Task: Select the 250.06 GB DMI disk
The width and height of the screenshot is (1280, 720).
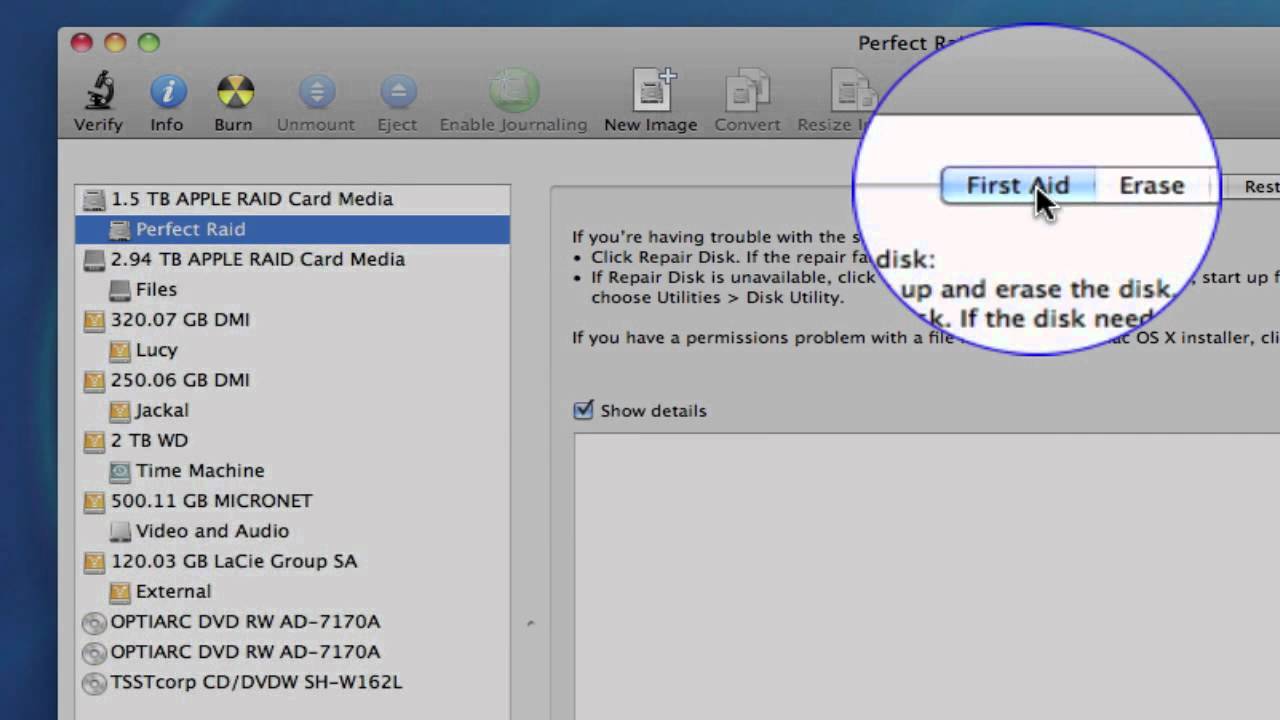Action: [x=293, y=380]
